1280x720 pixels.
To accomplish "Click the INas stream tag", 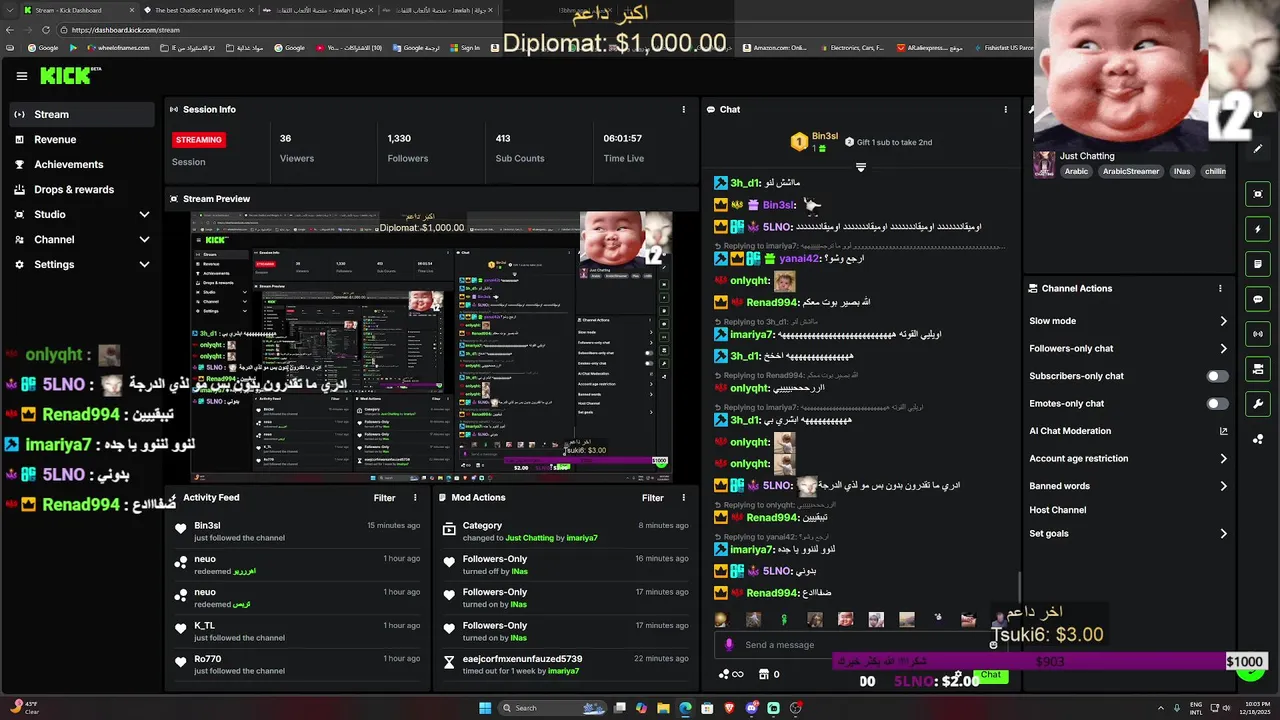I will coord(1182,171).
